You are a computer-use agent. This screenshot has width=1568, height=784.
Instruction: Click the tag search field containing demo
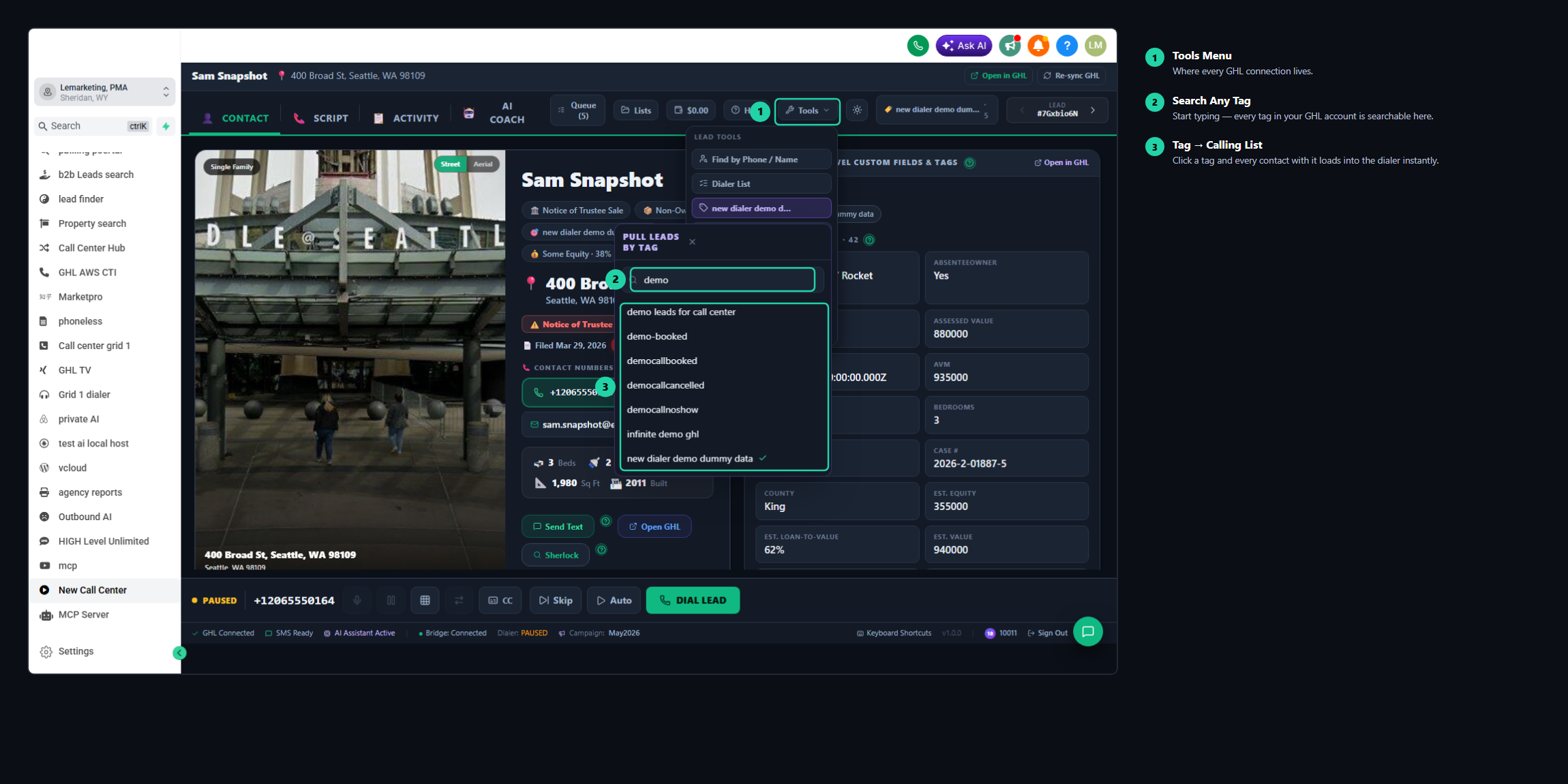[723, 280]
